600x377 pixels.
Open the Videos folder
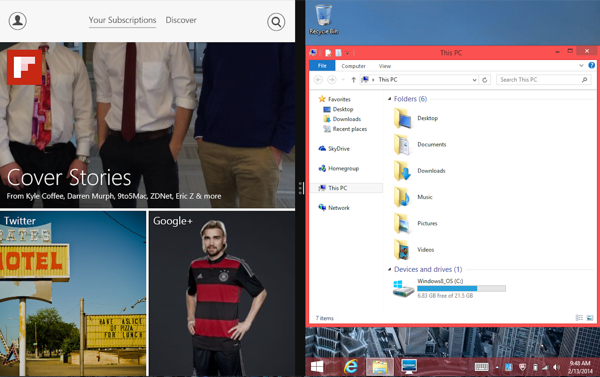(414, 250)
